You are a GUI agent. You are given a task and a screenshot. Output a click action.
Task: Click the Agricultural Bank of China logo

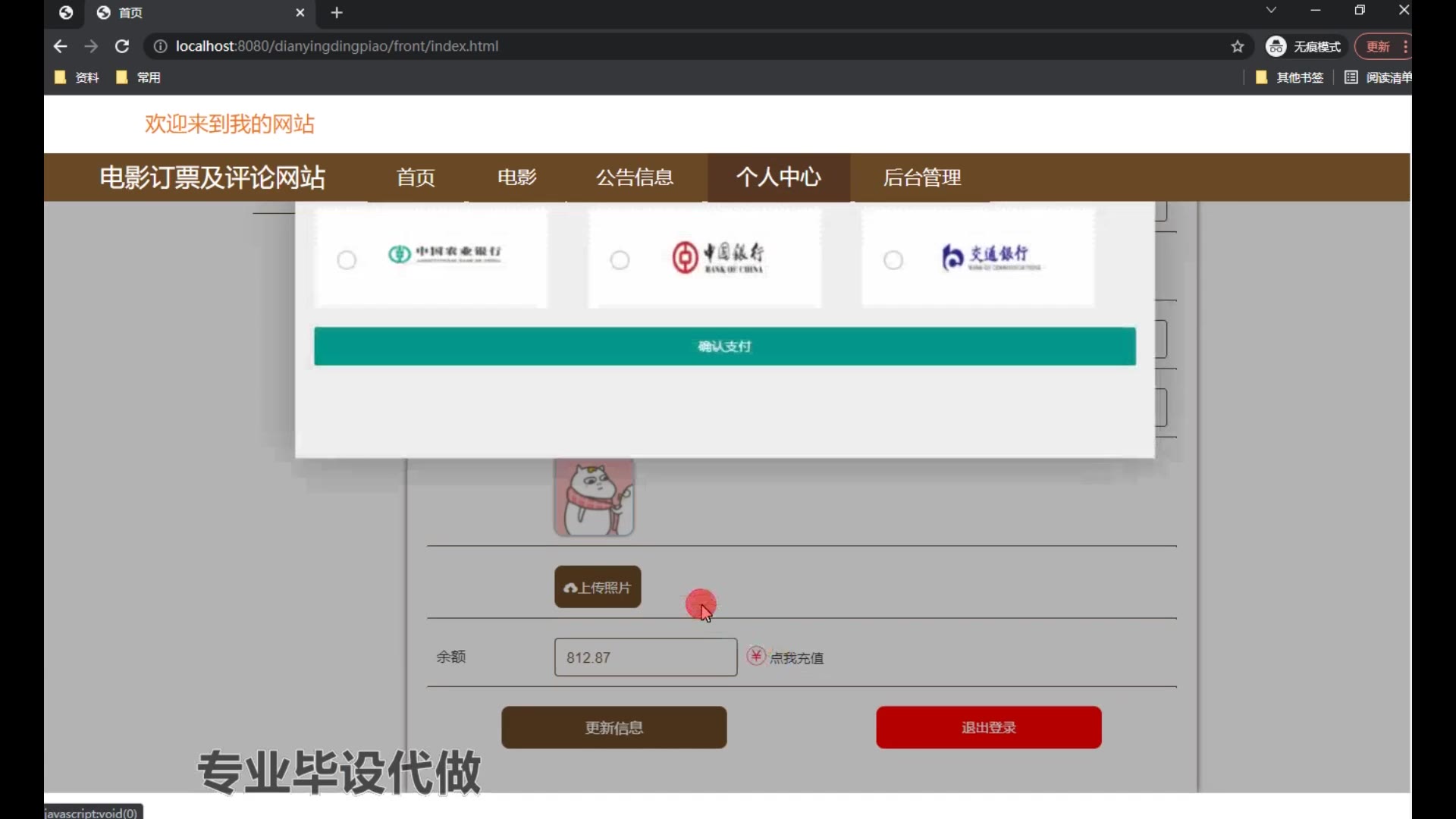(x=444, y=254)
